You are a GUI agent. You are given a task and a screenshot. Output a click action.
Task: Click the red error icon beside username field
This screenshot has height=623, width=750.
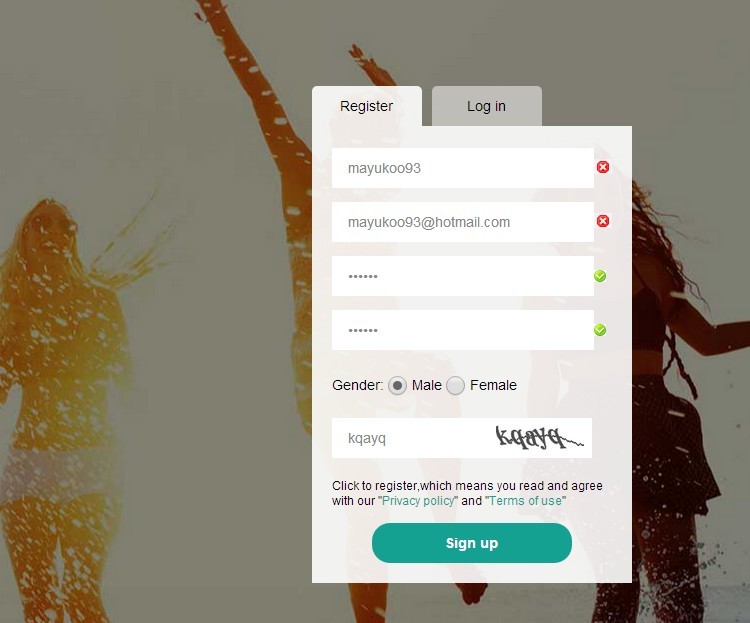point(603,167)
